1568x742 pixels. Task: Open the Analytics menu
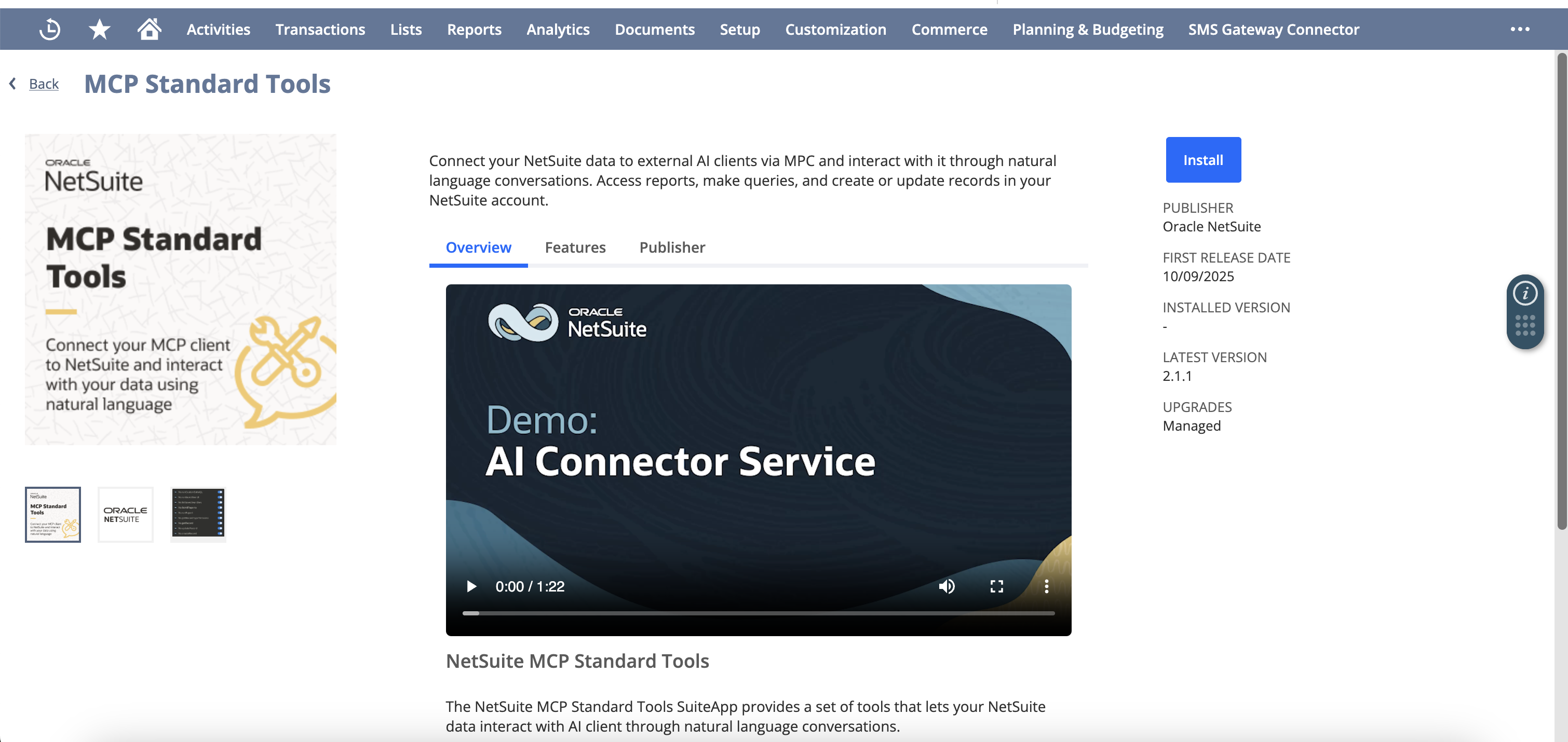tap(558, 29)
